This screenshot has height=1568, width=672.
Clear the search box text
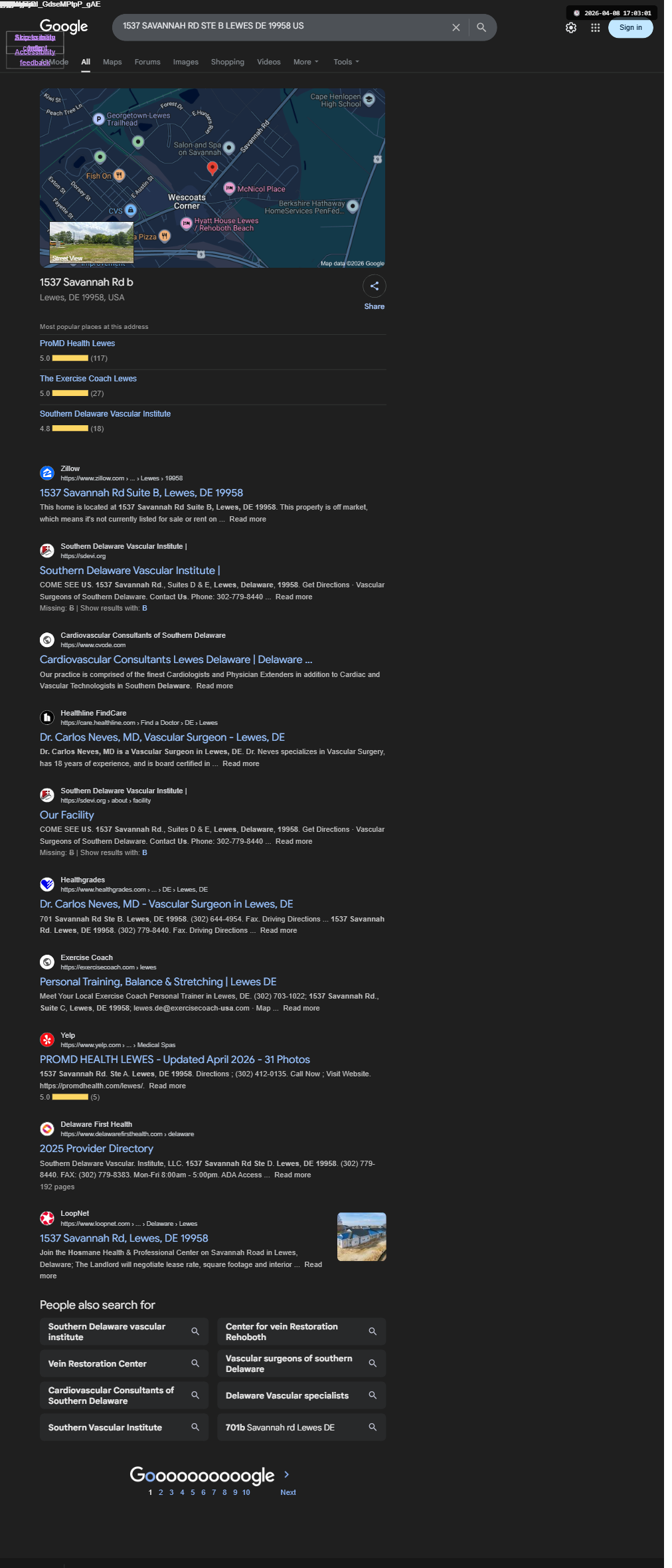[456, 27]
